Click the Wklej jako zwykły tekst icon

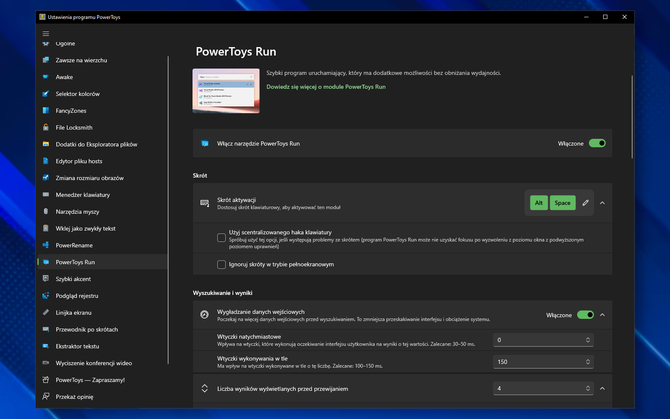pyautogui.click(x=46, y=229)
